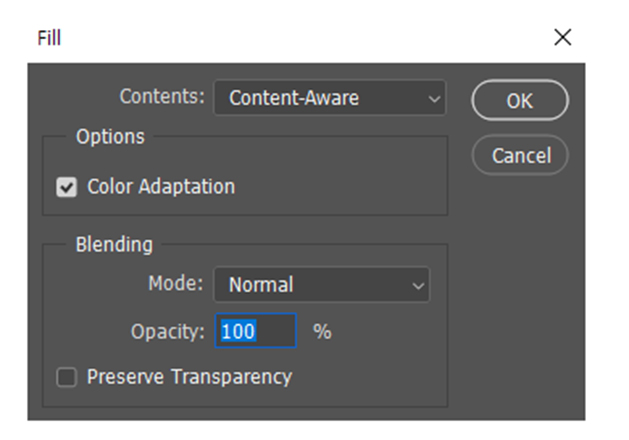This screenshot has width=629, height=440.
Task: Enable the Preserve Transparency checkbox
Action: (x=67, y=378)
